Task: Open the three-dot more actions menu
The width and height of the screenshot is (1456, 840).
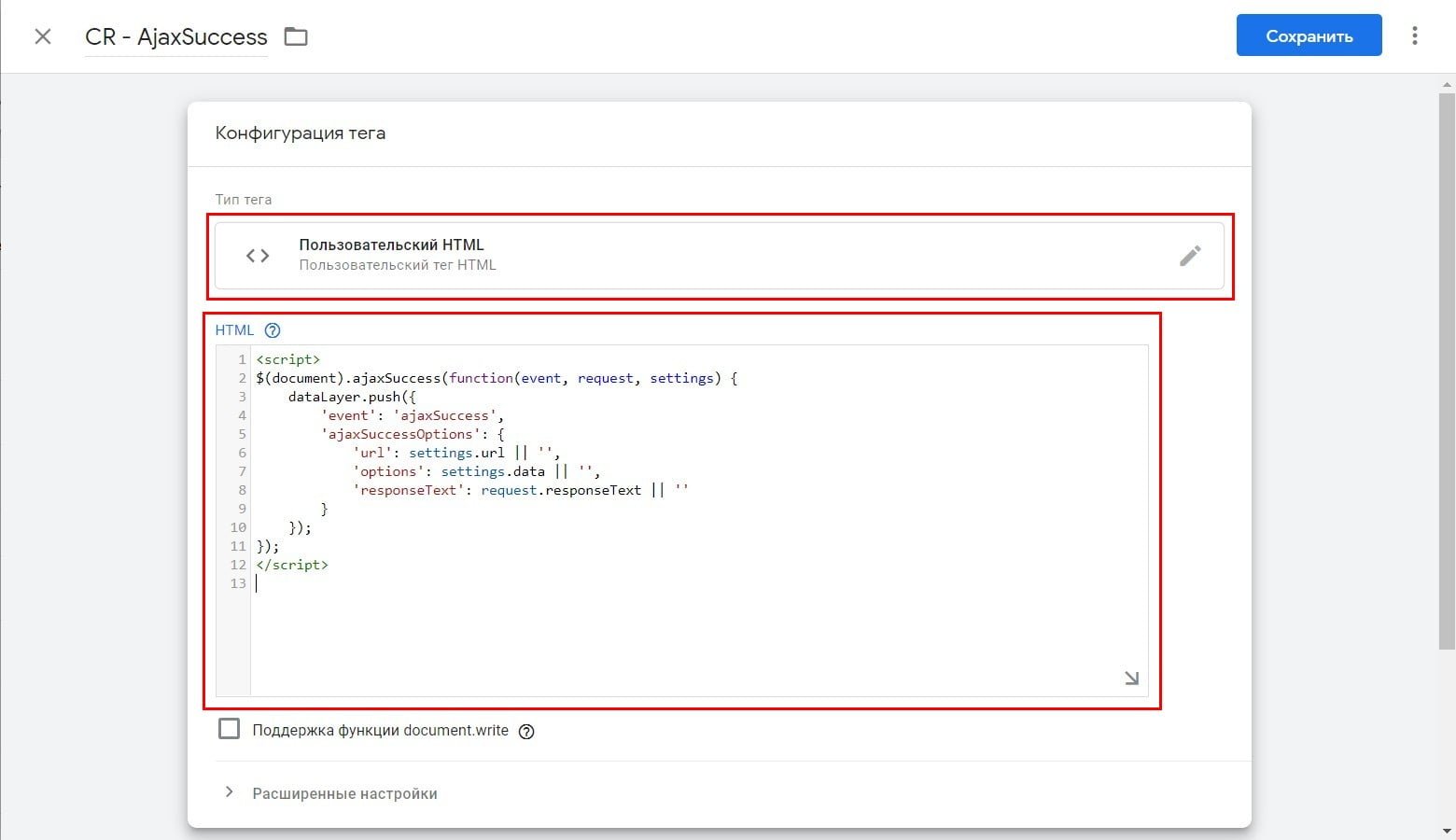Action: coord(1415,35)
